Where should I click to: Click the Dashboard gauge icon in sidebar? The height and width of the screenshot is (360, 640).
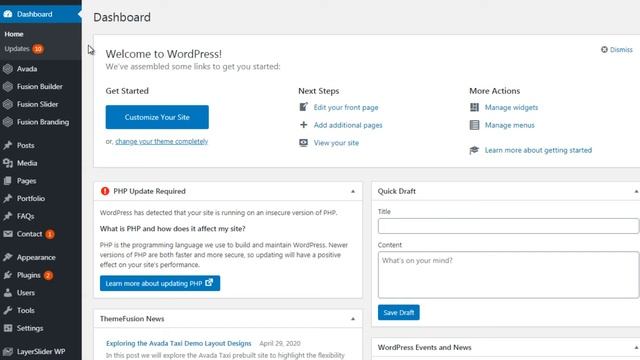[x=8, y=14]
